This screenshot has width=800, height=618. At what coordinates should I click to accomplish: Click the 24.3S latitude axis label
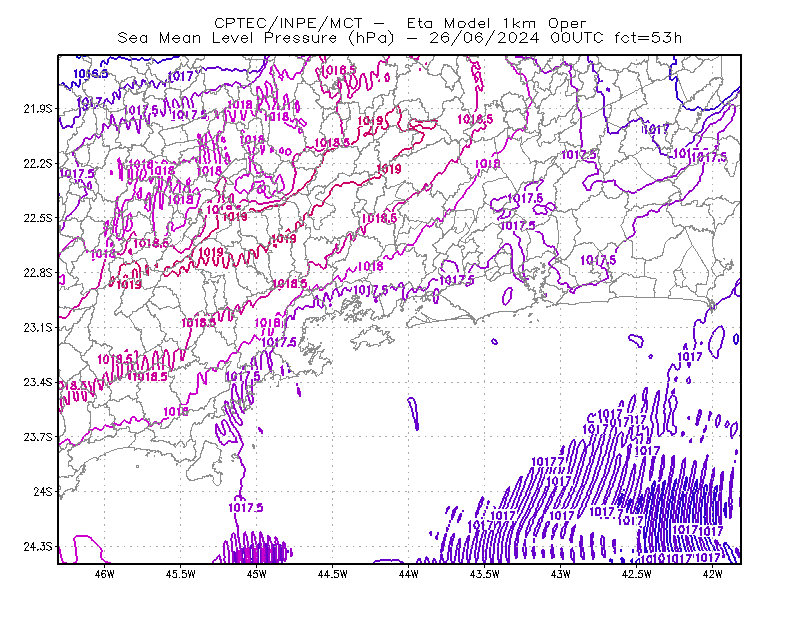click(38, 547)
